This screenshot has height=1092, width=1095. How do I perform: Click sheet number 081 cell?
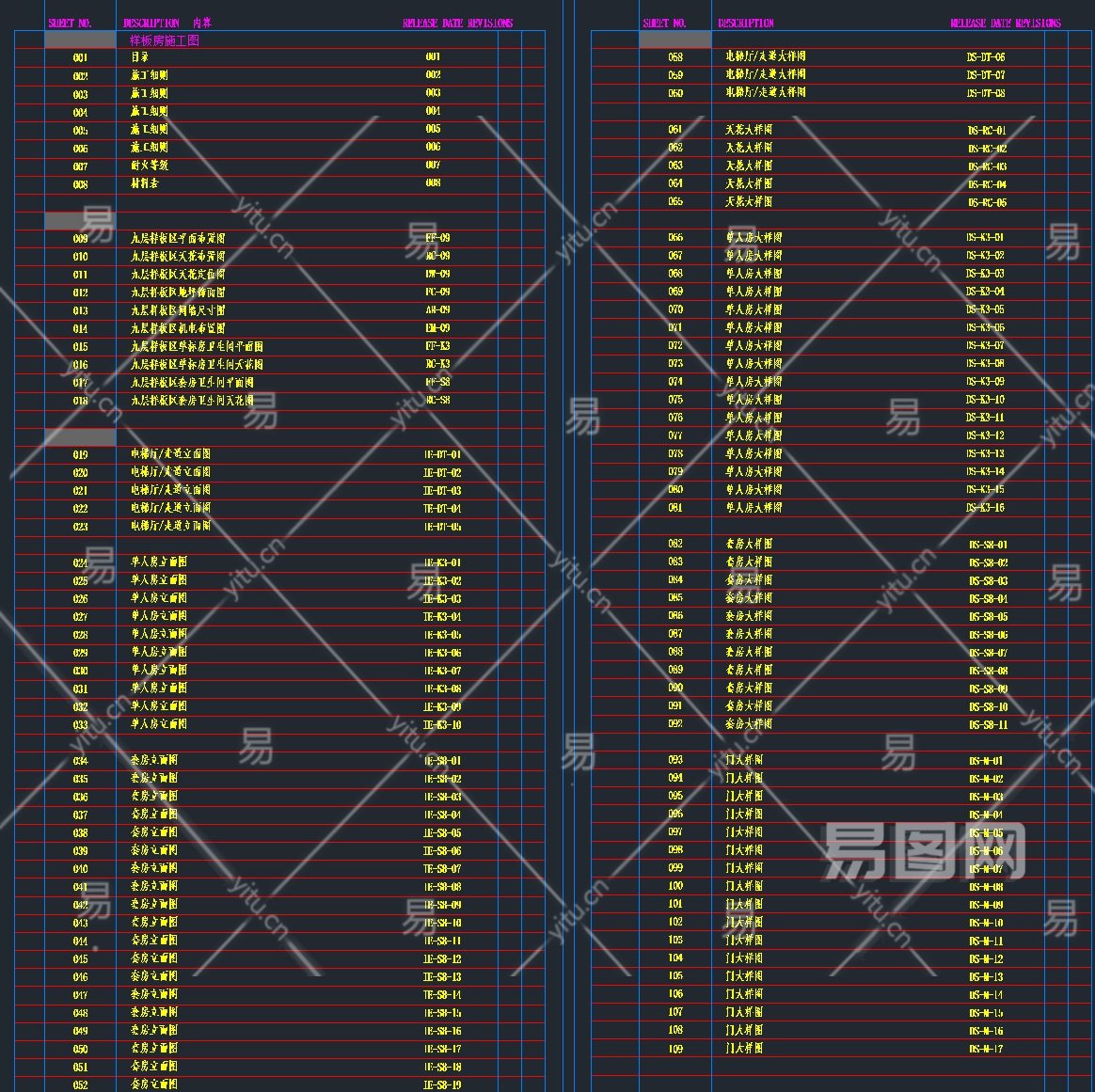click(675, 508)
